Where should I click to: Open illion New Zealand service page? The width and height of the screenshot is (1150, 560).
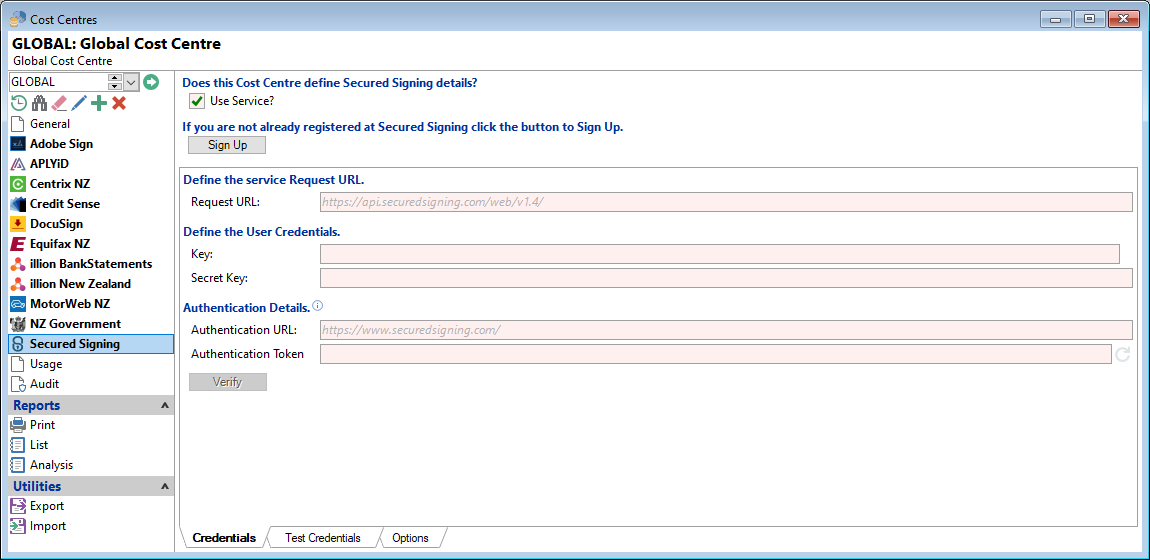tap(91, 284)
